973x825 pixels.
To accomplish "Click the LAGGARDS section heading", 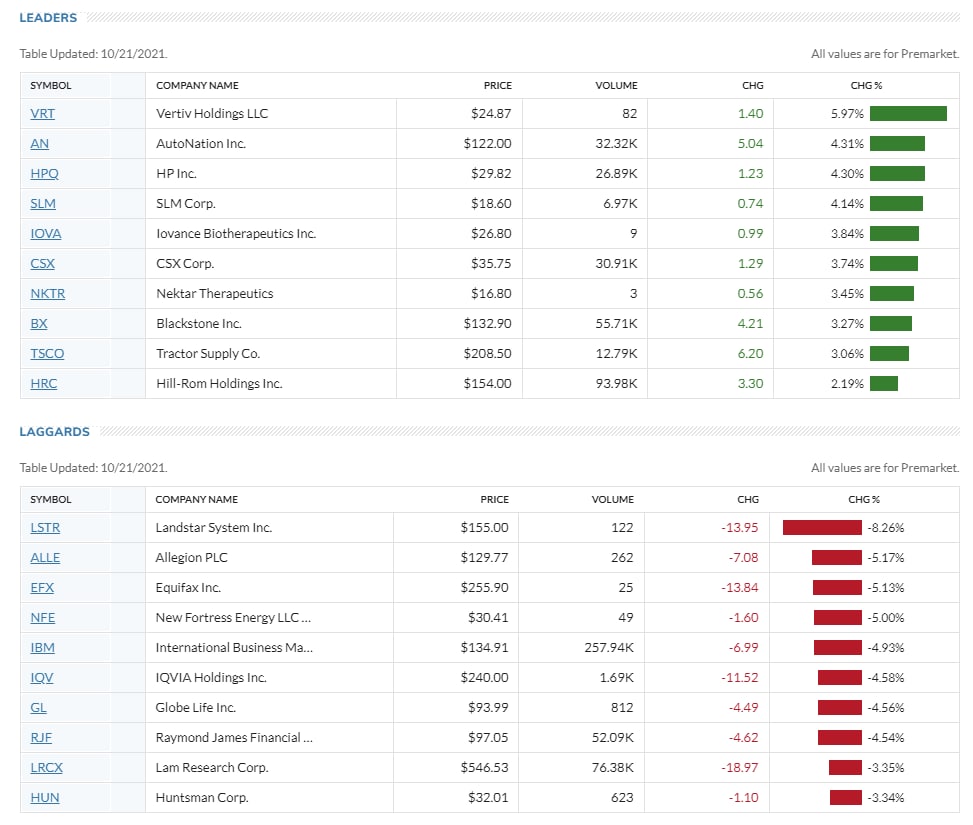I will [54, 432].
